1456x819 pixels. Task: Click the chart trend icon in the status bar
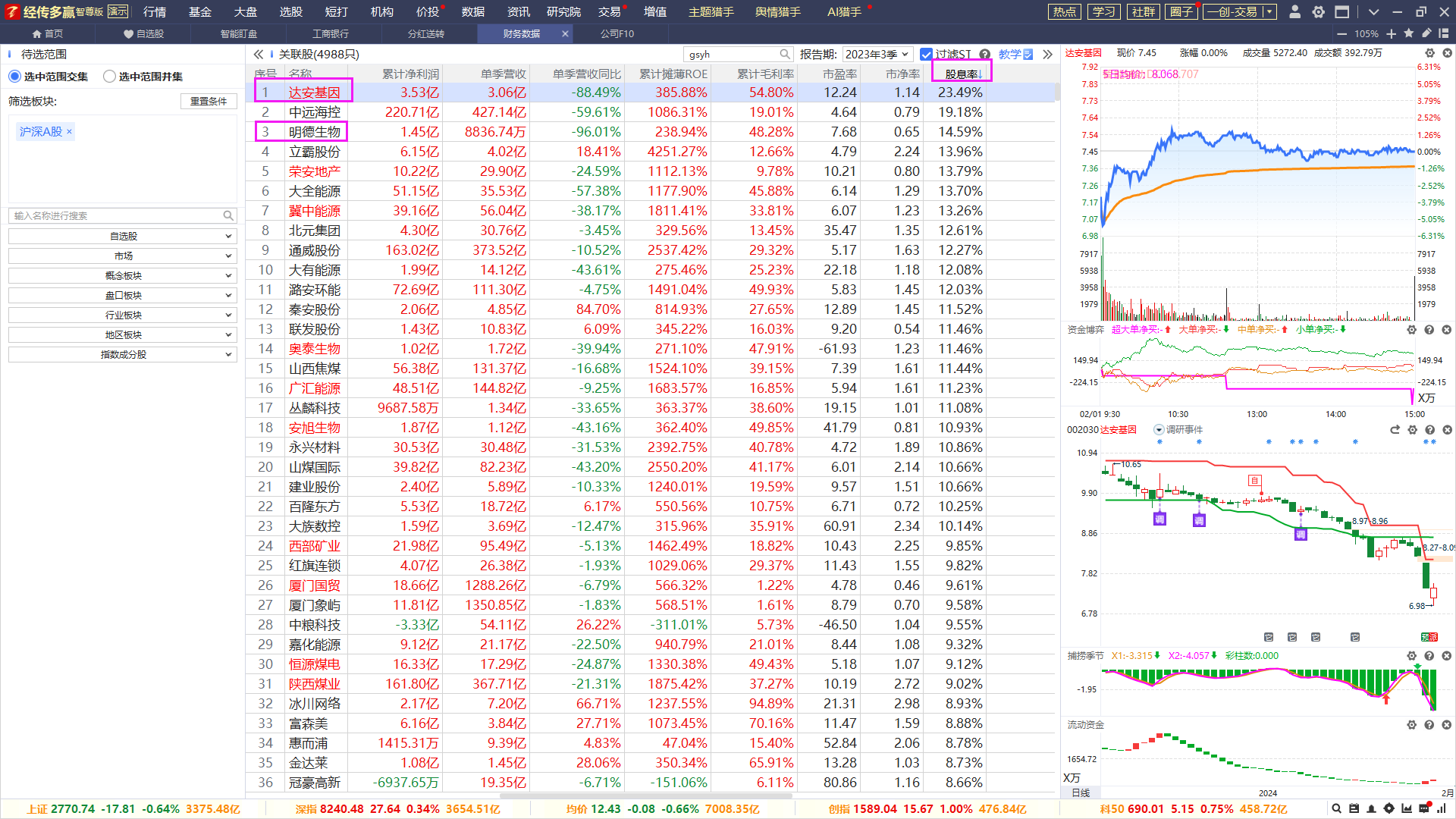(x=1407, y=808)
